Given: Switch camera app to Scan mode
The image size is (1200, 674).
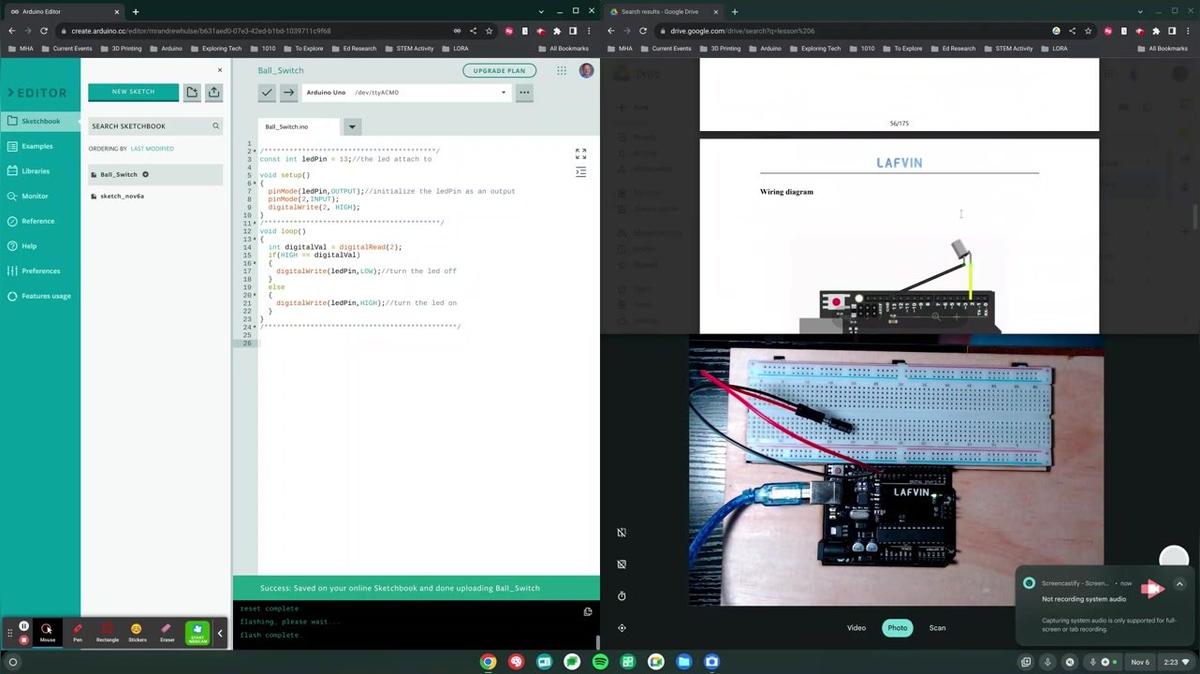Looking at the screenshot, I should tap(937, 628).
